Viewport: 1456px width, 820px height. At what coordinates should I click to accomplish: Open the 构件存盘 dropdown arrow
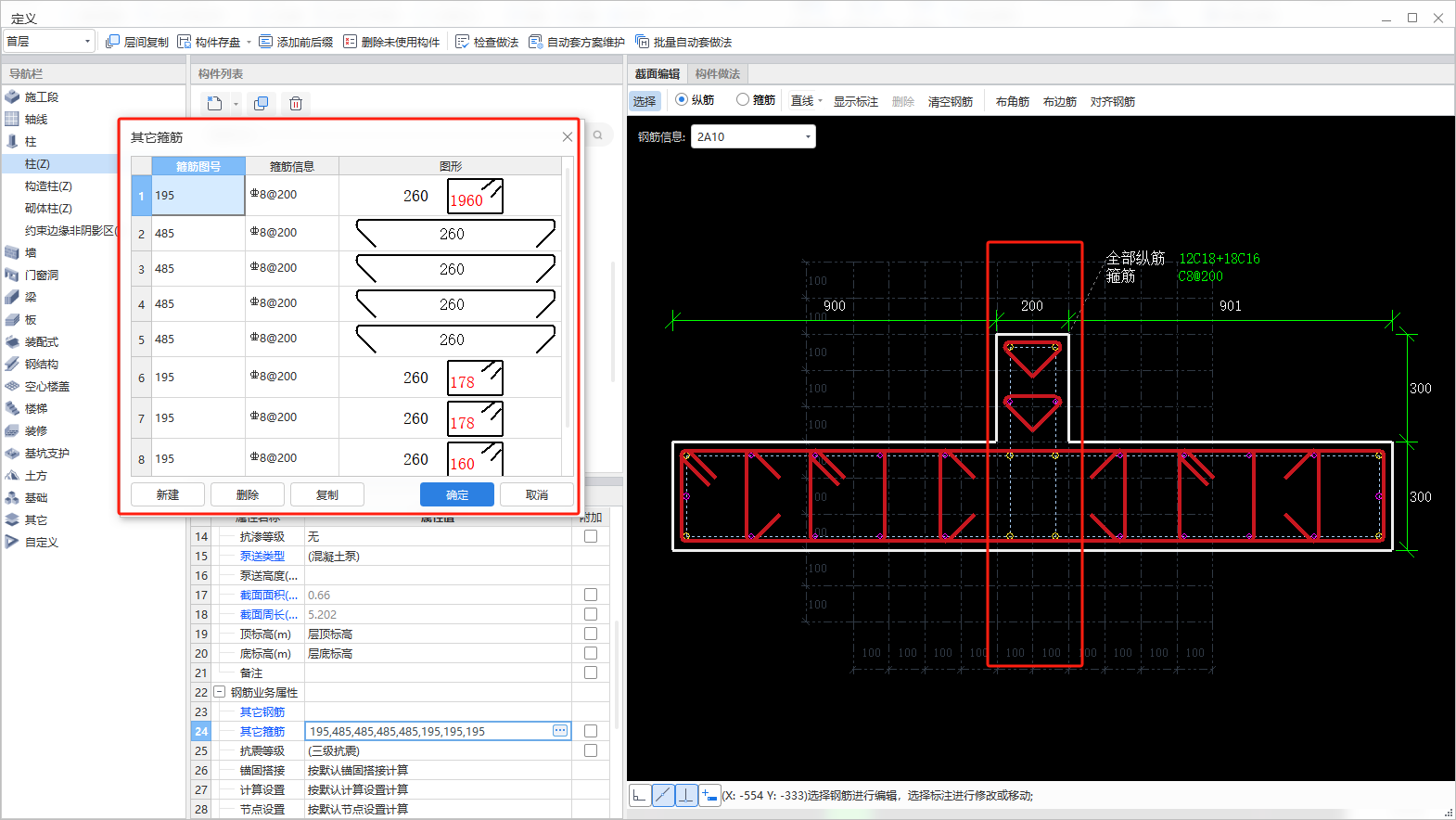coord(249,42)
